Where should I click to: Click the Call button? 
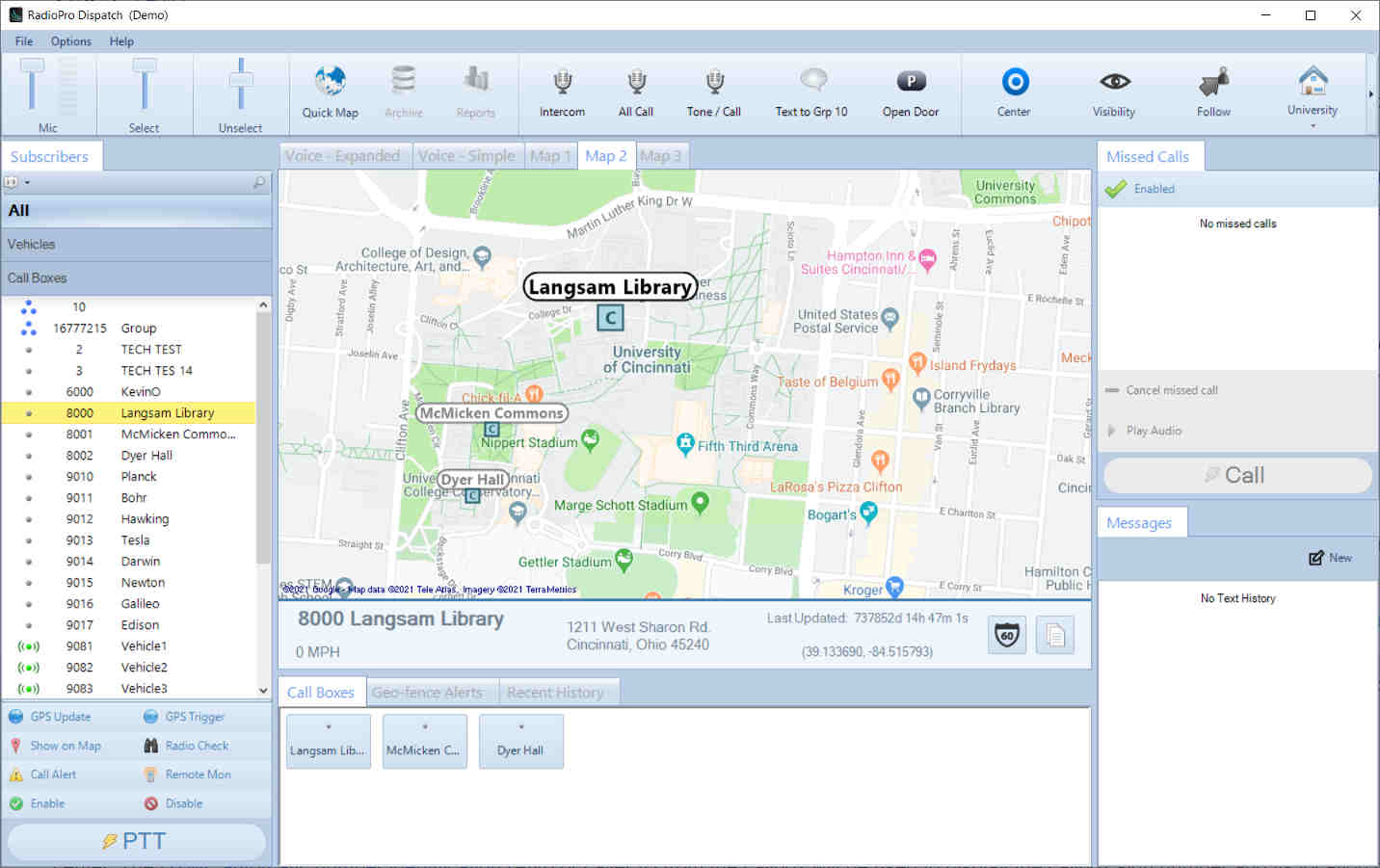click(1237, 475)
